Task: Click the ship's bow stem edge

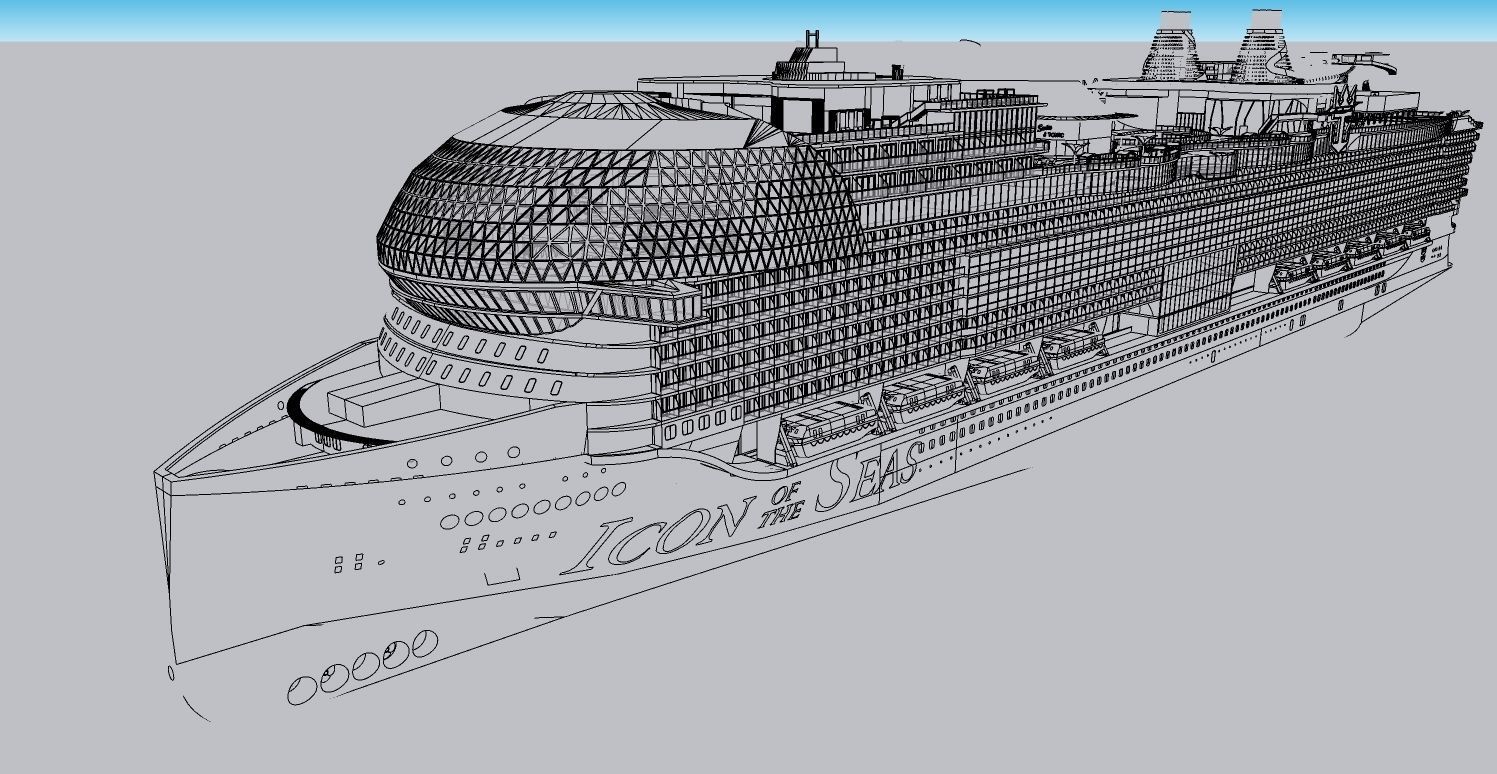Action: (166, 570)
